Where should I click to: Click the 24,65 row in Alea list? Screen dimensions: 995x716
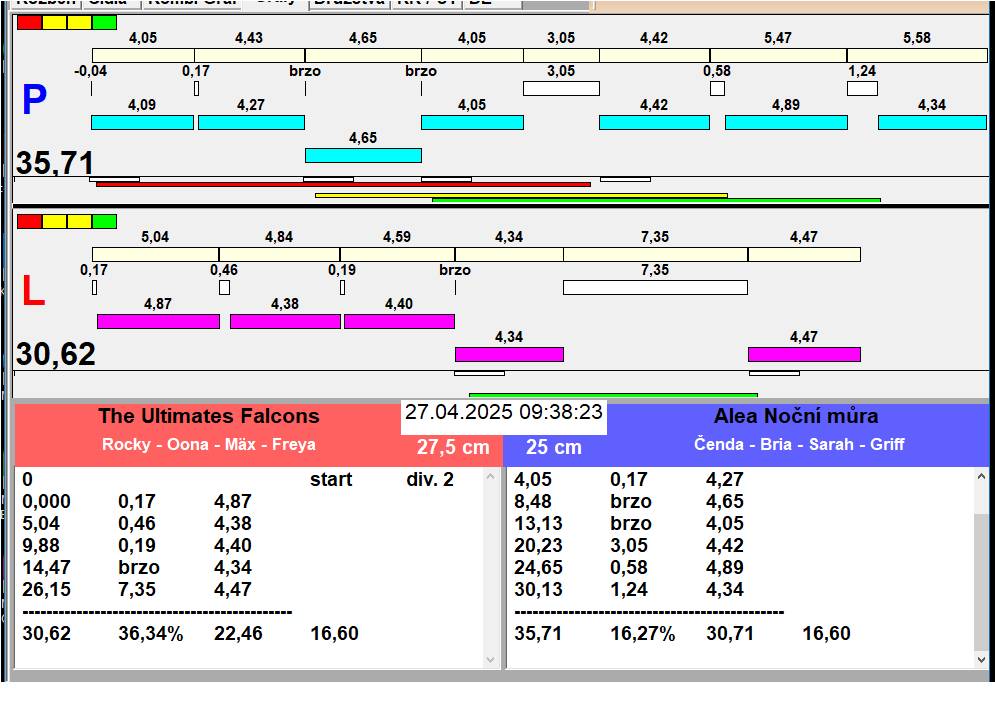click(x=629, y=567)
